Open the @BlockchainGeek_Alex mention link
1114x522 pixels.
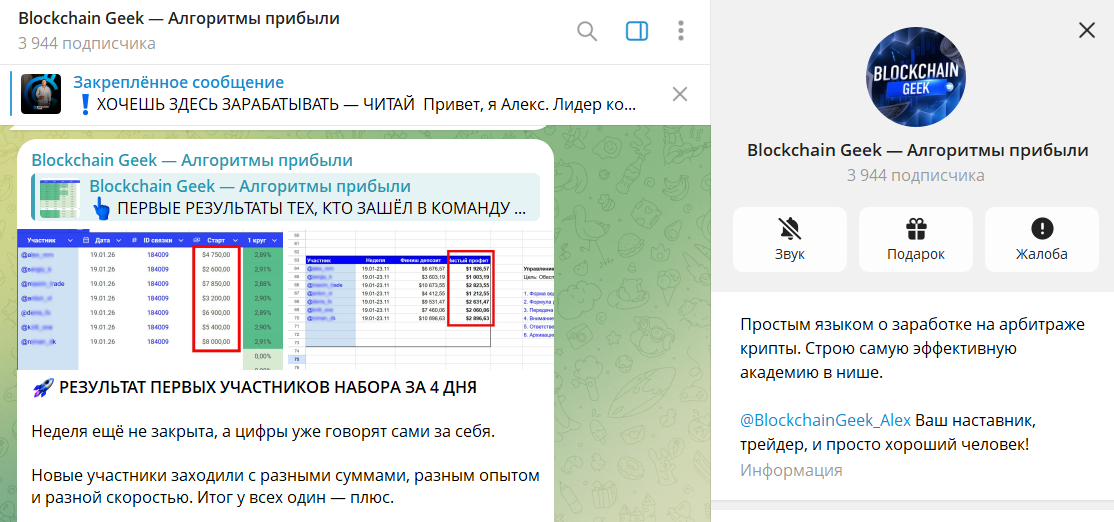(x=825, y=419)
